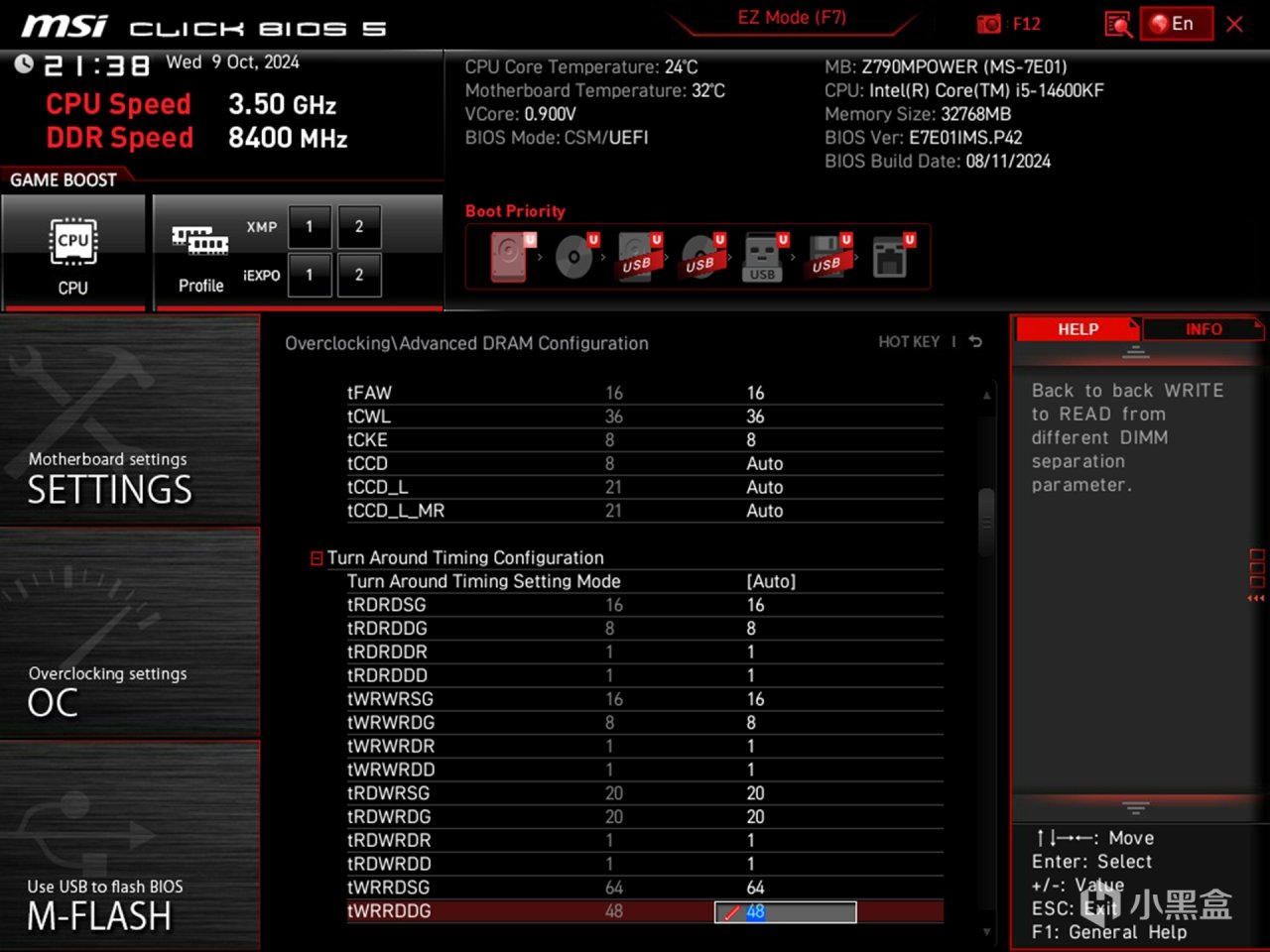1270x952 pixels.
Task: Click the clock icon beside the time
Action: [x=24, y=64]
